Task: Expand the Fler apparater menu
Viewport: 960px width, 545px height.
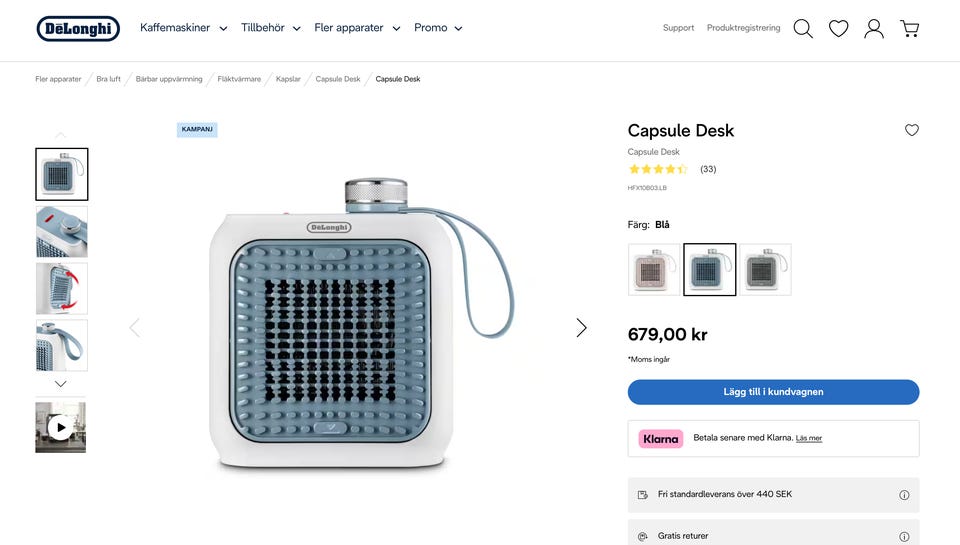Action: tap(357, 28)
